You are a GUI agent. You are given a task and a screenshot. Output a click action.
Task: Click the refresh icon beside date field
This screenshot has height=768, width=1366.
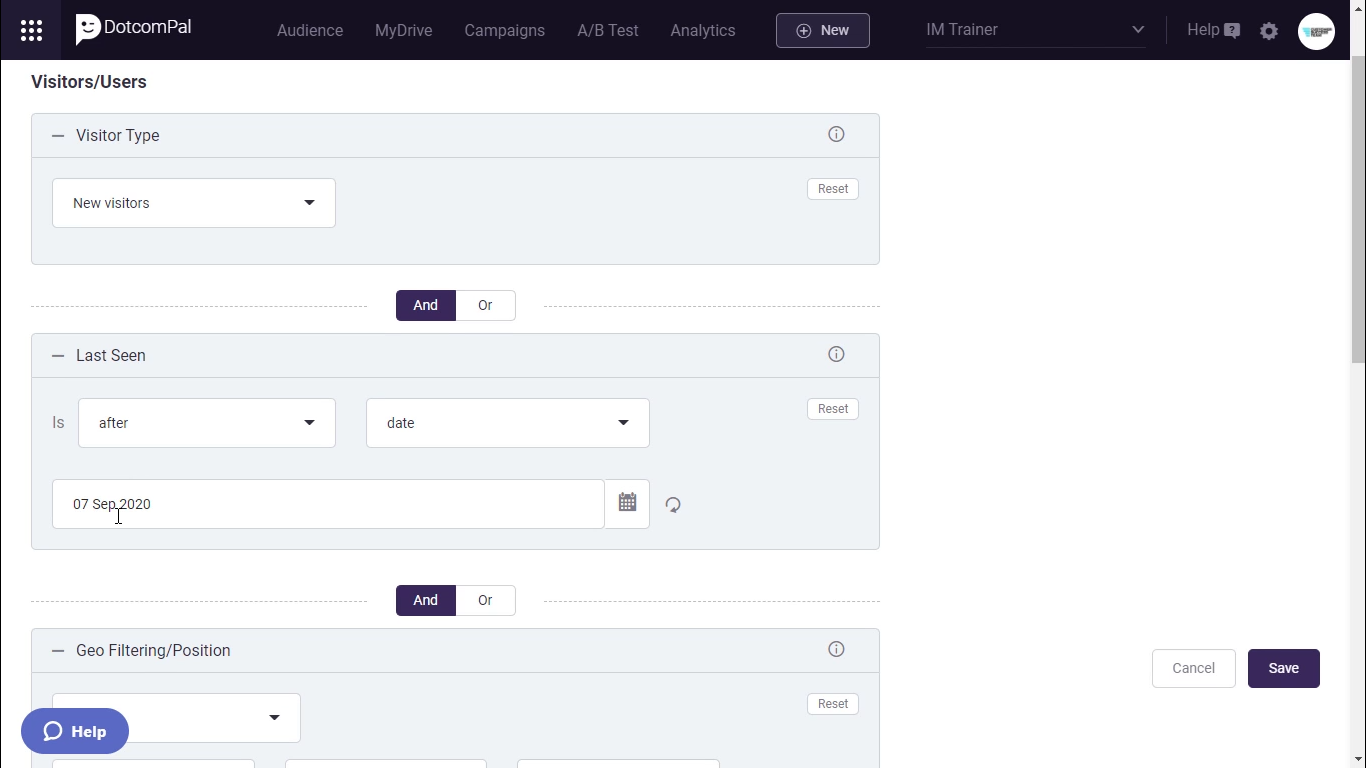tap(673, 505)
